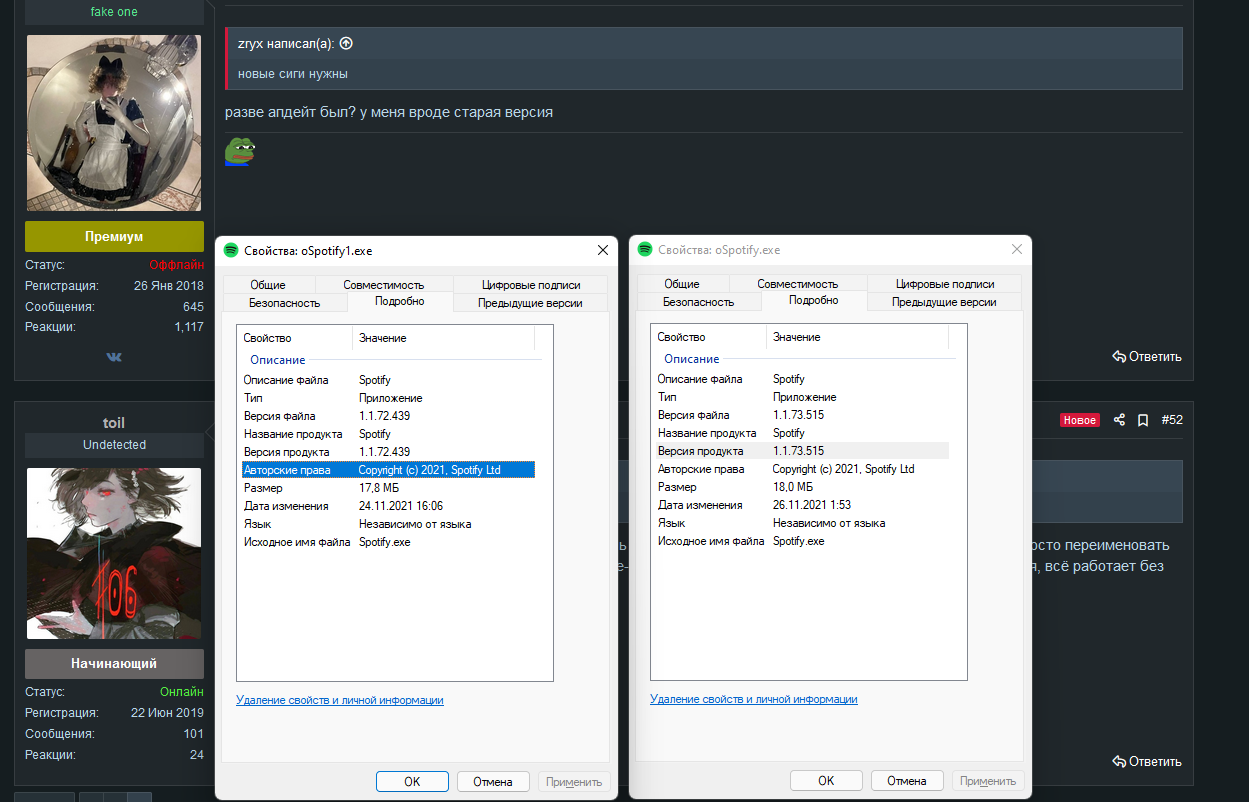Screen dimensions: 1249x802
Task: Select the Авторские права row in oSpotify.exe window
Action: [802, 469]
